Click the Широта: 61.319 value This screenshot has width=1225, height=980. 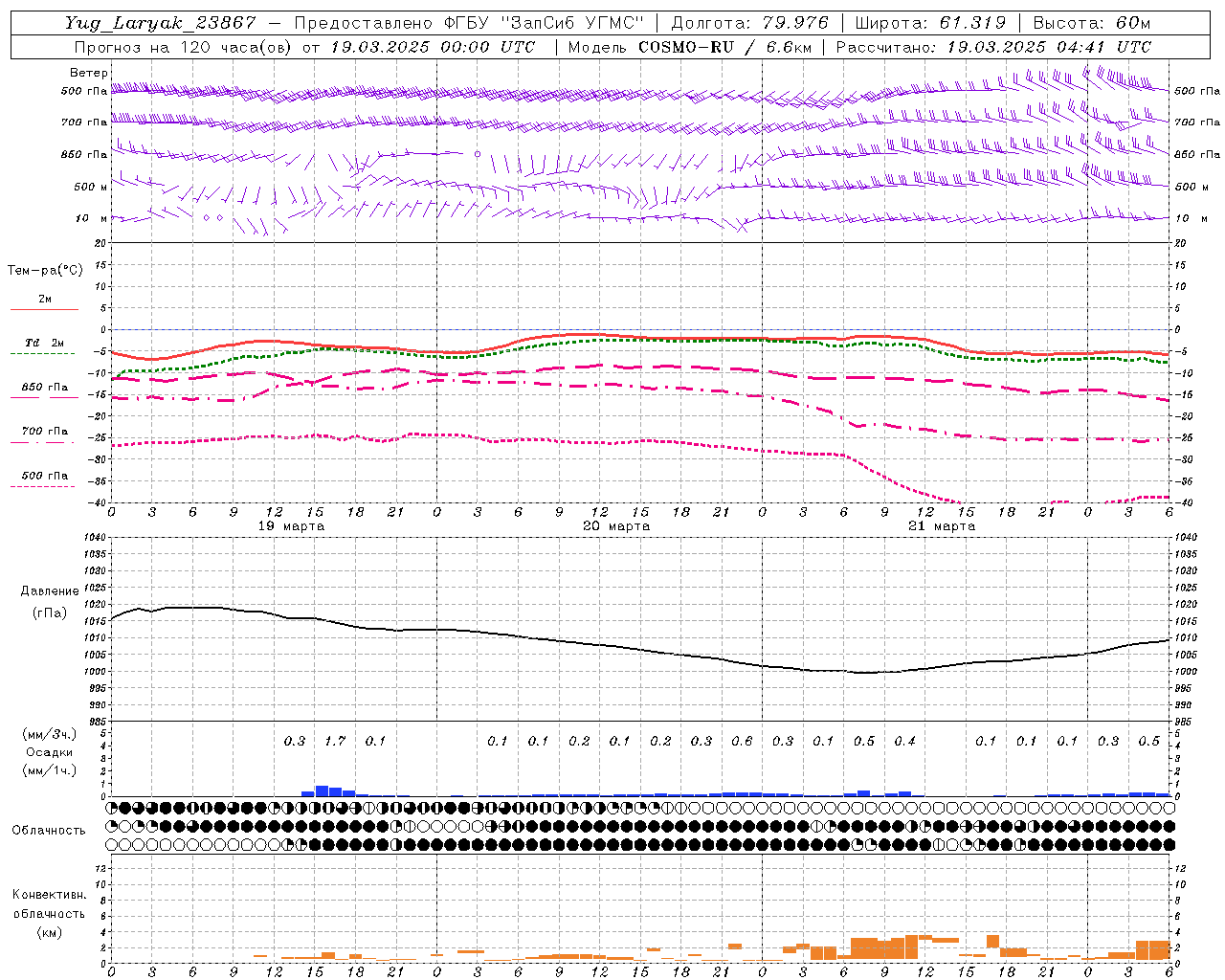point(929,23)
